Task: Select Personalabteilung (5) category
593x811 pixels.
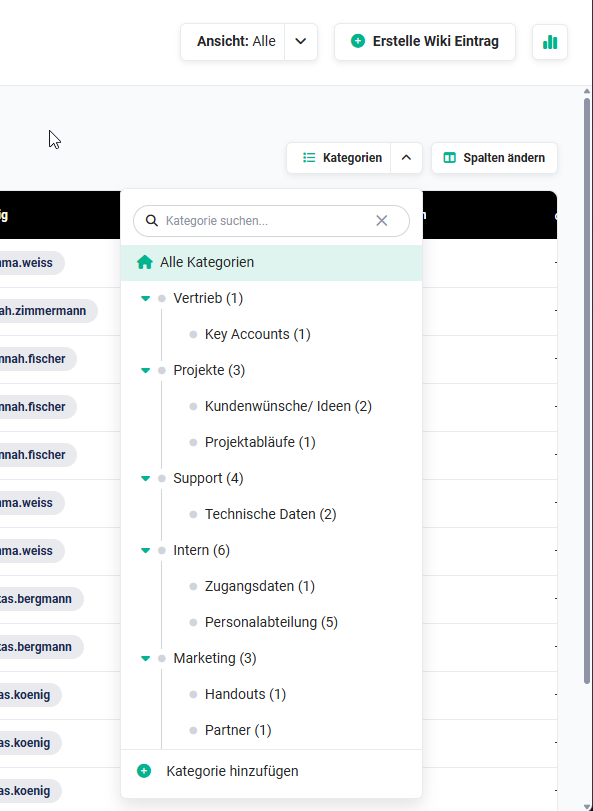Action: click(x=271, y=622)
